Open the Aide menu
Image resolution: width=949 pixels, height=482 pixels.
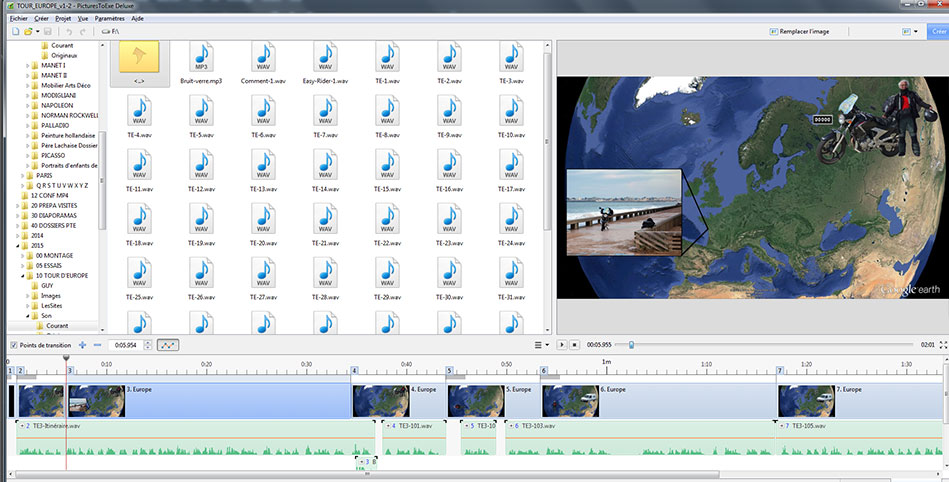pyautogui.click(x=137, y=18)
